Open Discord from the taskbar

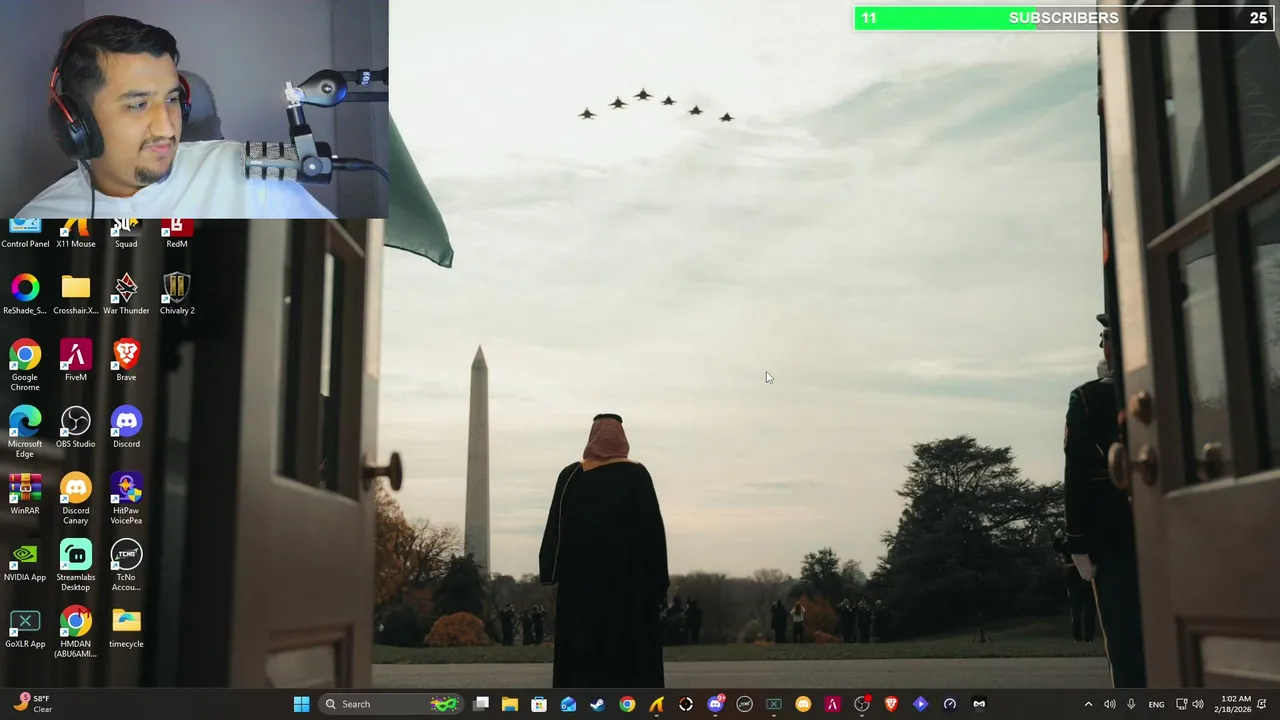click(x=715, y=704)
